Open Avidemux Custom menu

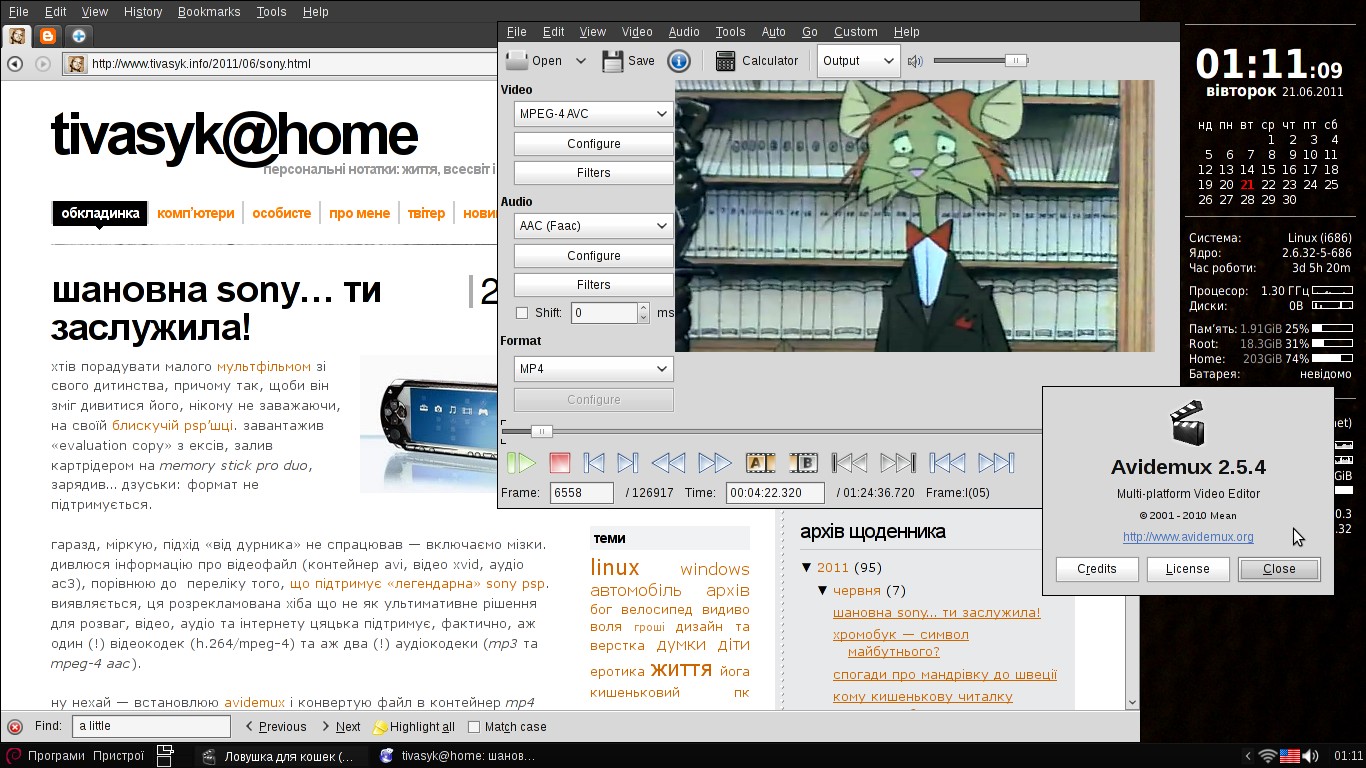click(x=855, y=32)
